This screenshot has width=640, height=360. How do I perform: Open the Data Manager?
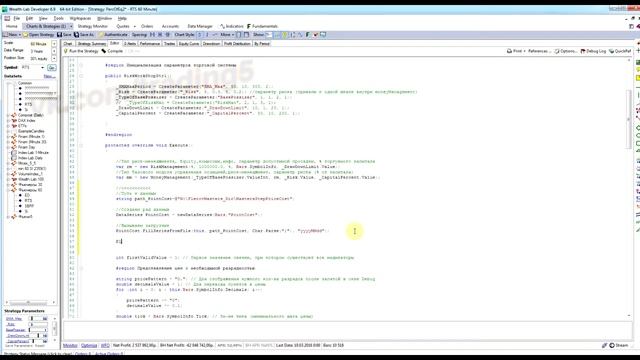click(200, 26)
